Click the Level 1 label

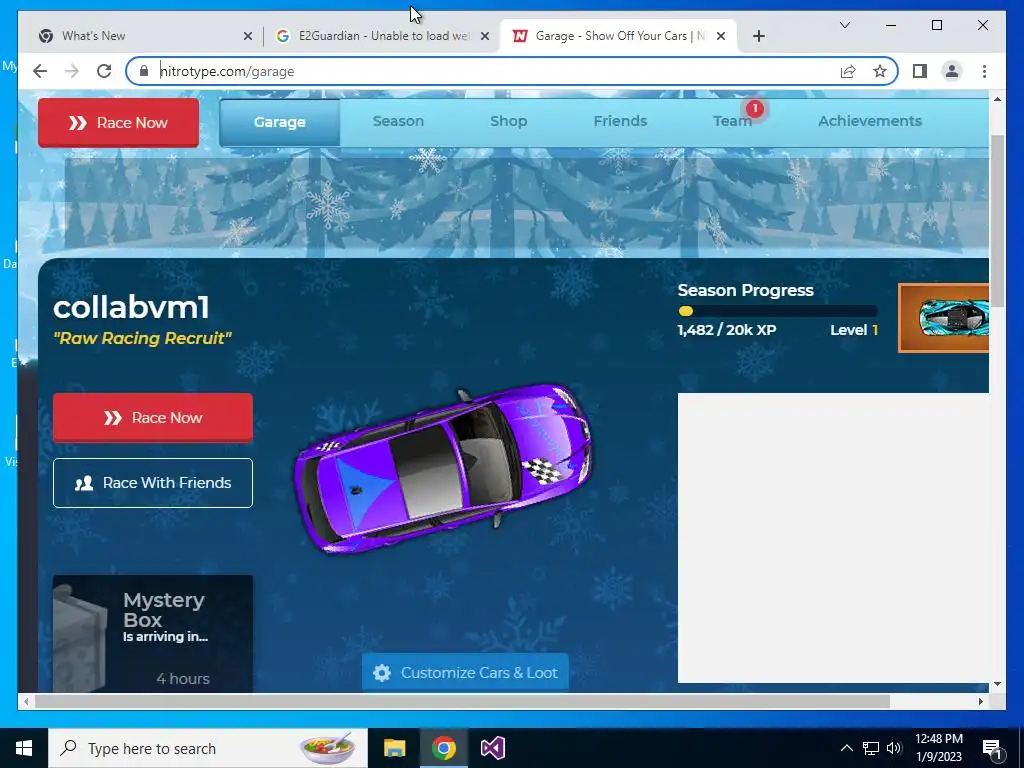[x=854, y=330]
